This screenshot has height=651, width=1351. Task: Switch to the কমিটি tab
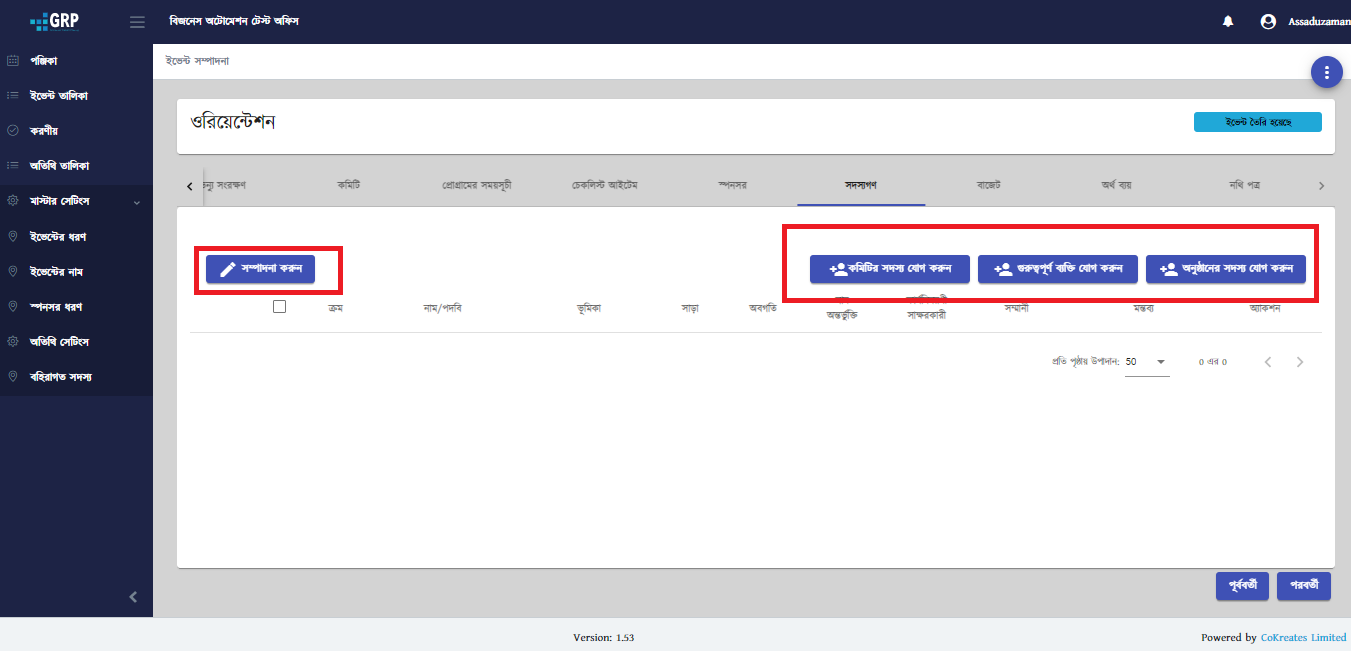(x=349, y=186)
